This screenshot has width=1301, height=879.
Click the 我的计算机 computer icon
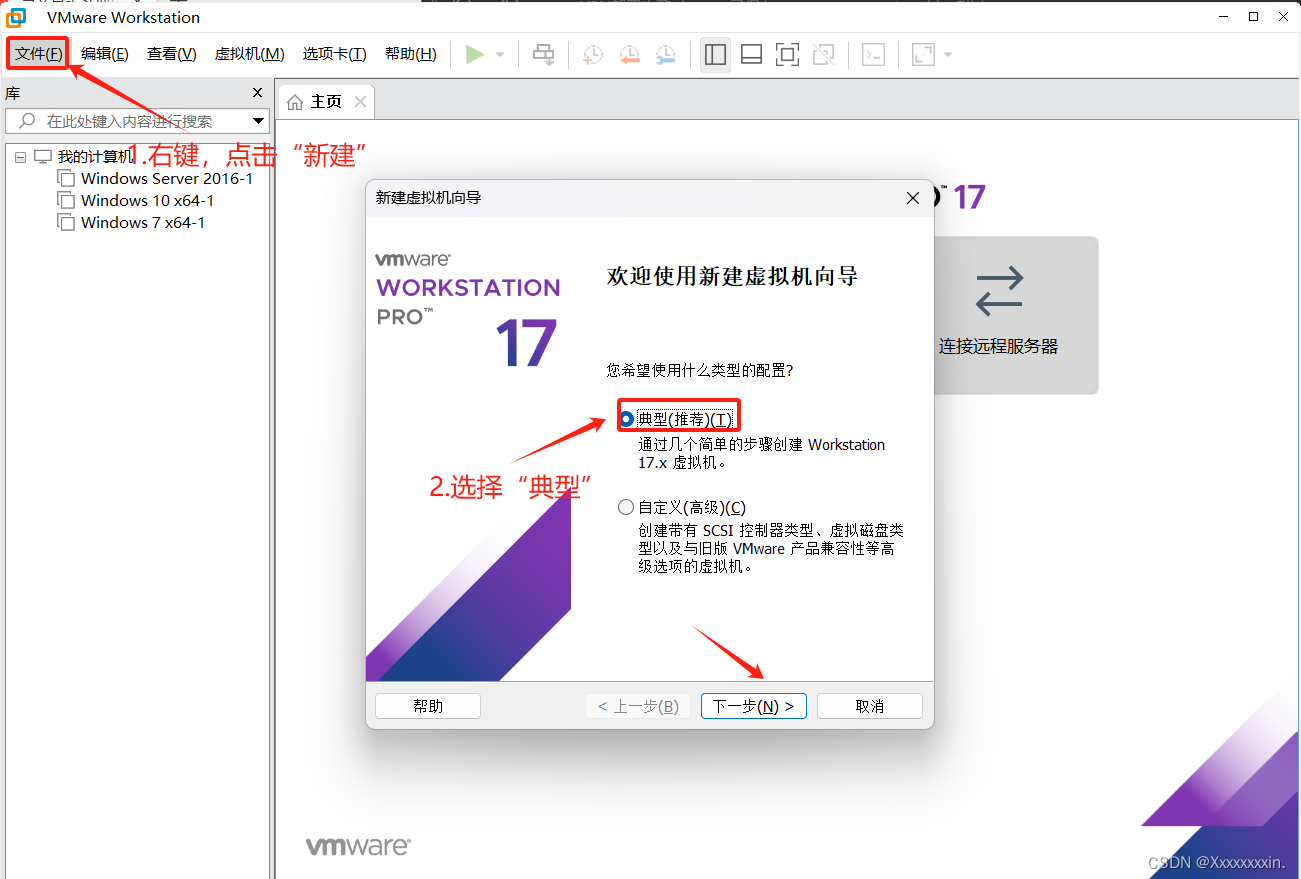(x=42, y=157)
